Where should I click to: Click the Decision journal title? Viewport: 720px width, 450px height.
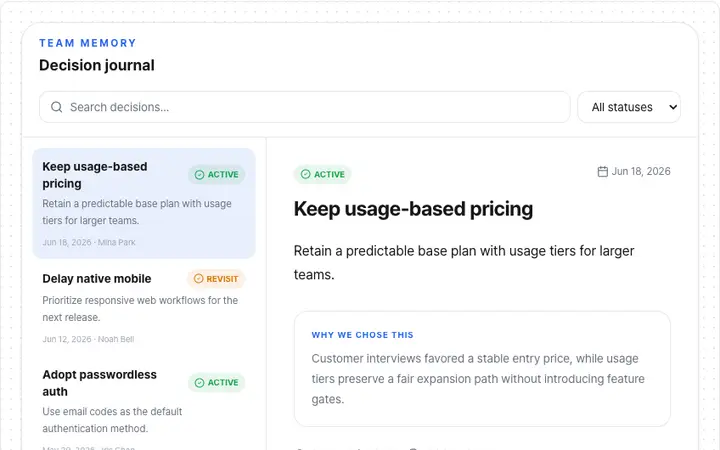click(97, 65)
